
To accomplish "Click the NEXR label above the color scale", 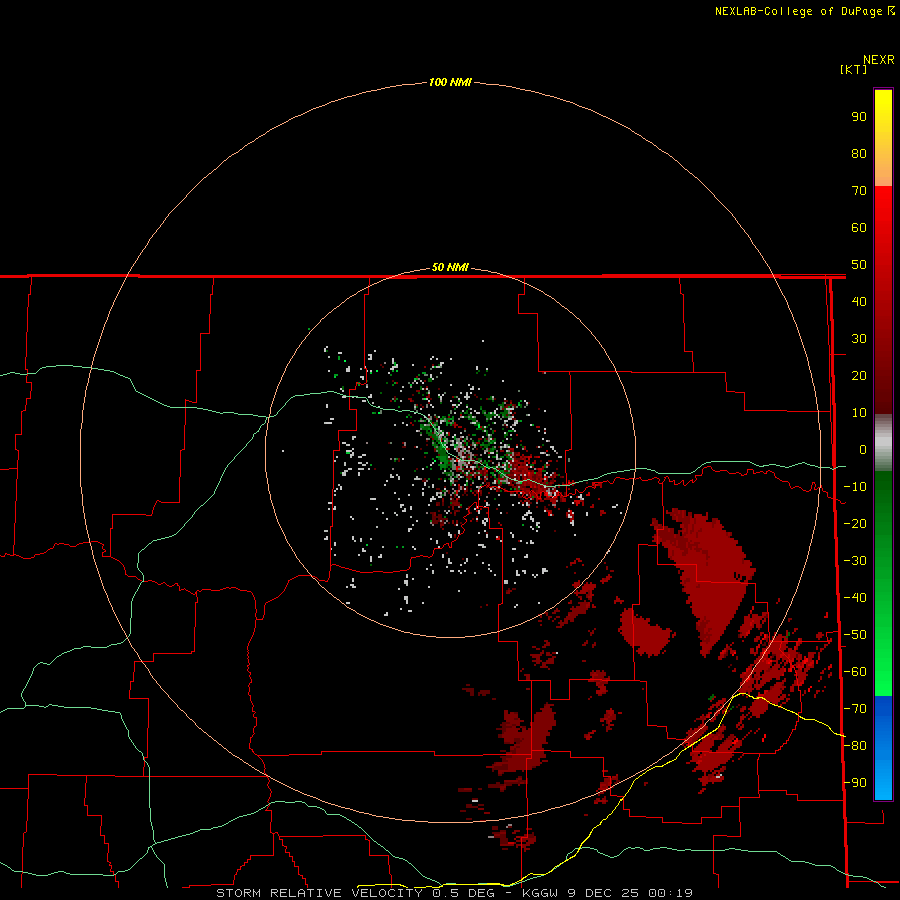I will click(878, 60).
